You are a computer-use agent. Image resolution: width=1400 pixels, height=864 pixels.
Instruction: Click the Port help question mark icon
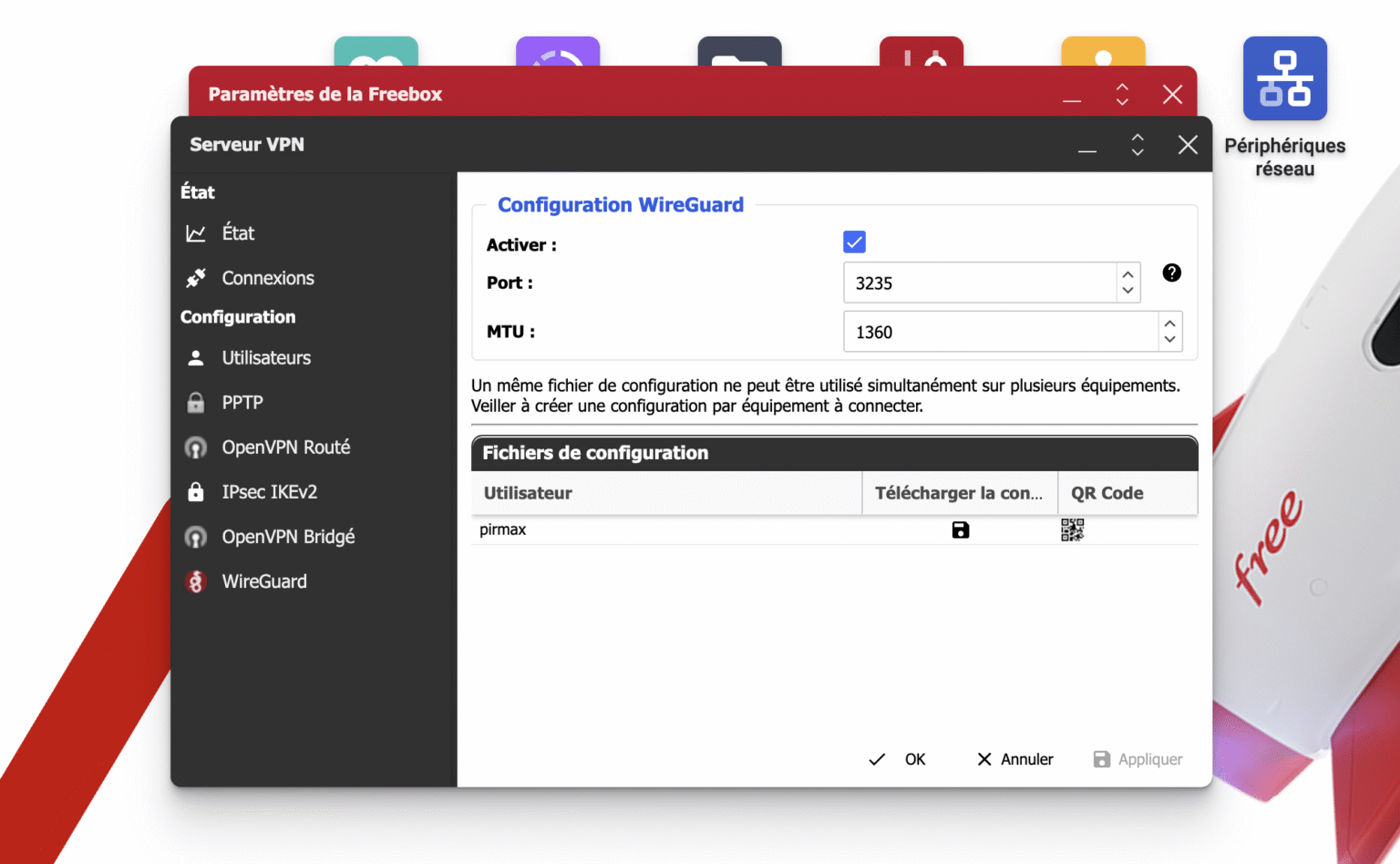(1172, 273)
